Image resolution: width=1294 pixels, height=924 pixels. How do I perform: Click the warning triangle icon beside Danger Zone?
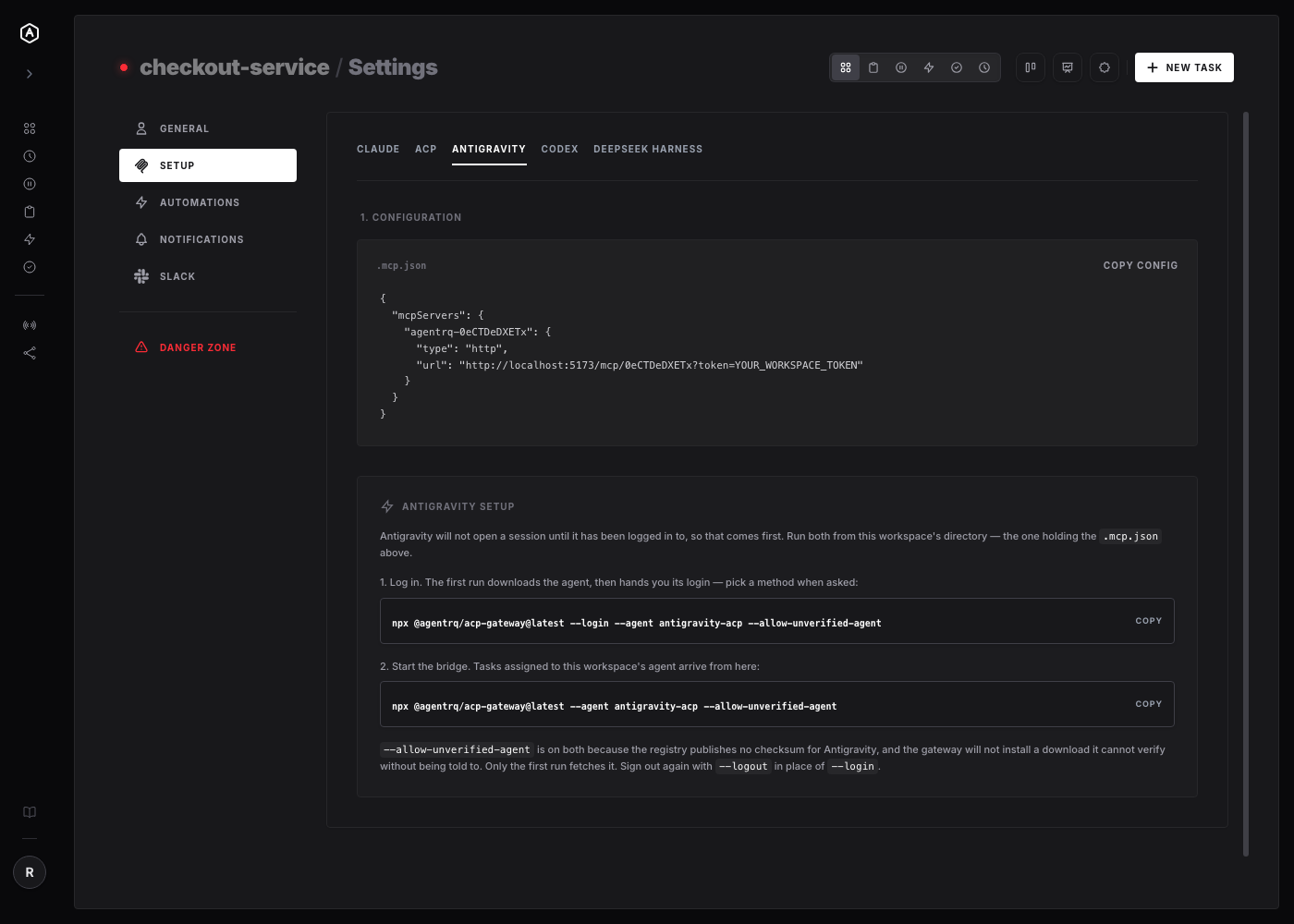tap(141, 347)
